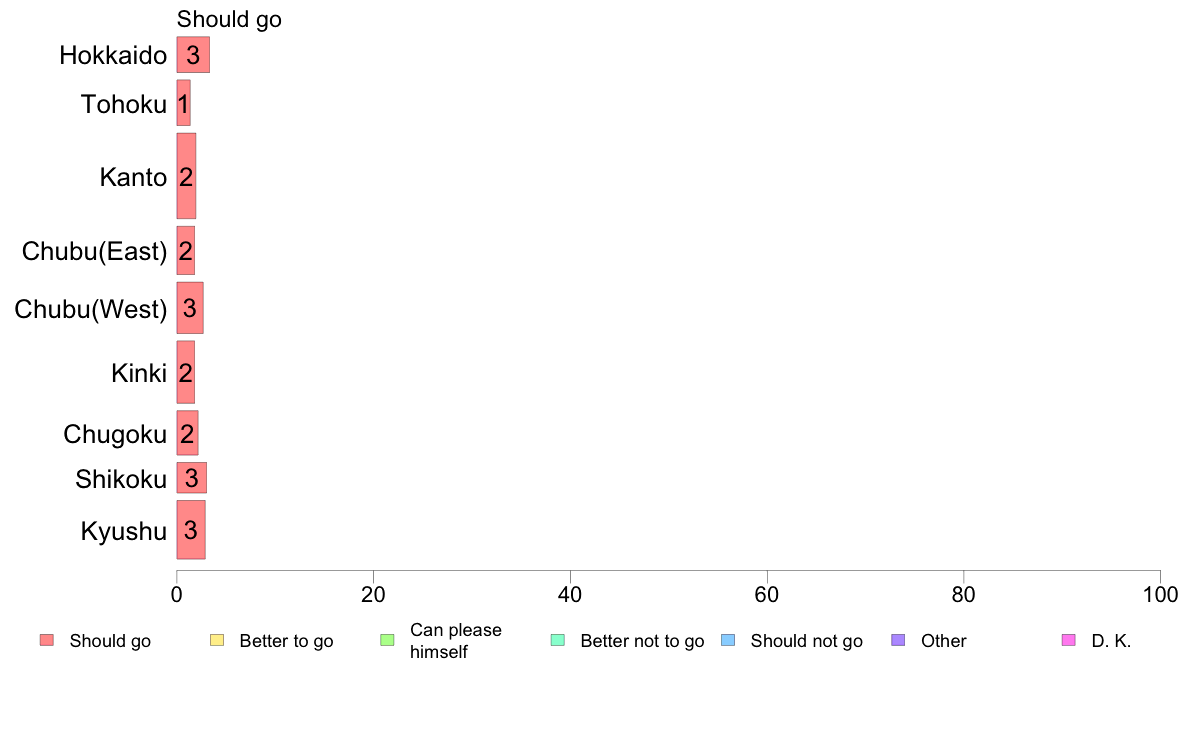The height and width of the screenshot is (736, 1188).
Task: Click the green Can please himself swatch
Action: (x=387, y=640)
